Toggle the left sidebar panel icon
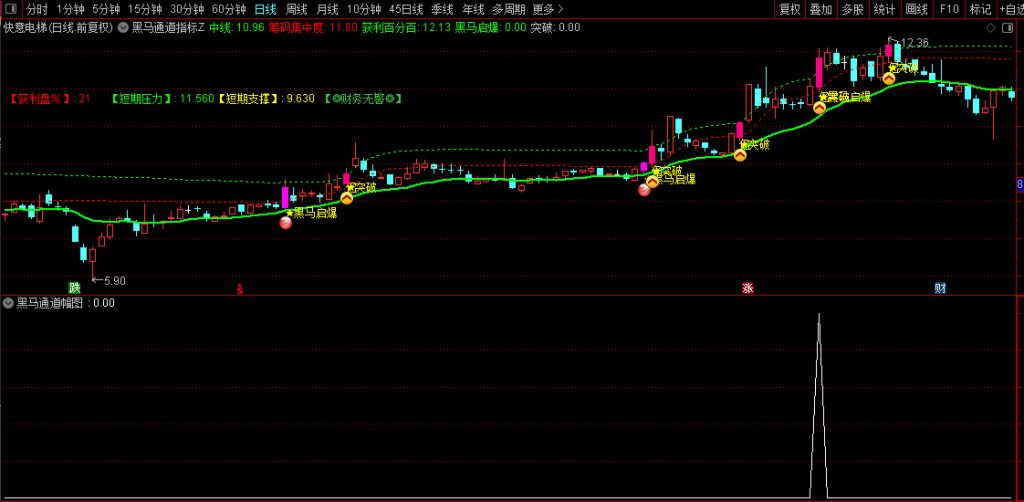This screenshot has width=1024, height=502. point(12,9)
